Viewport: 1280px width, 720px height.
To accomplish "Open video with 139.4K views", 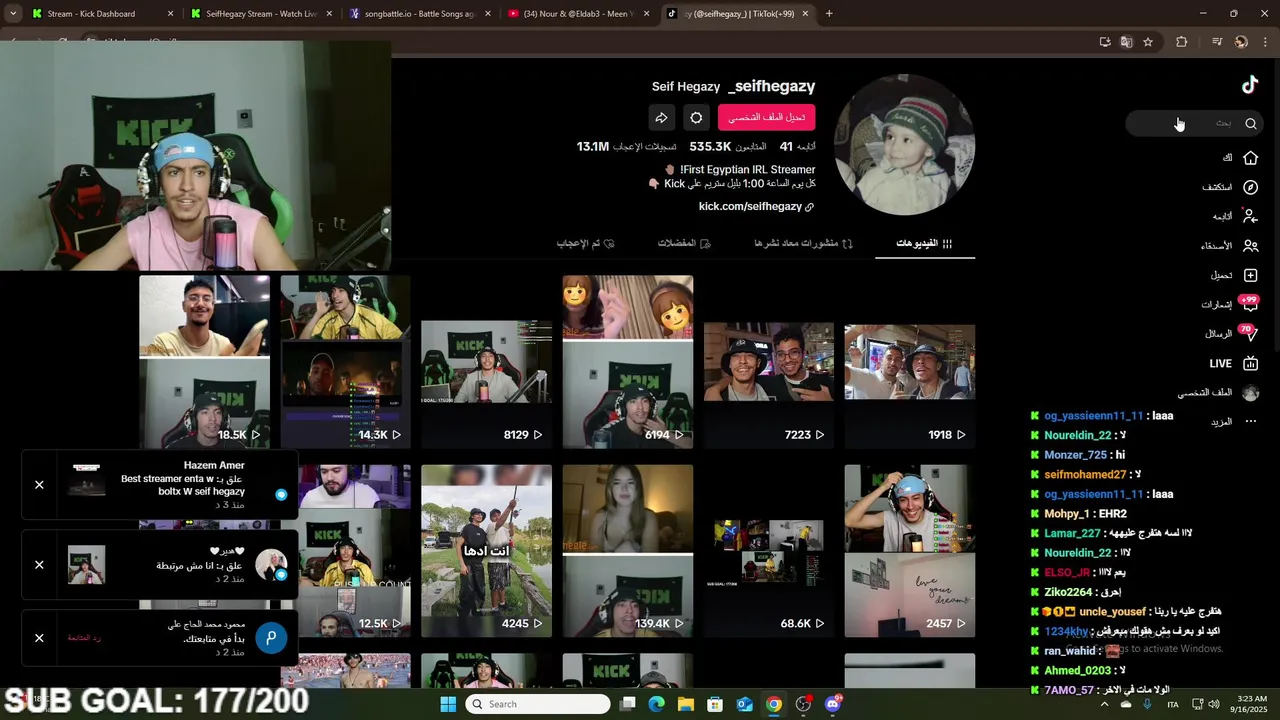I will tap(628, 551).
